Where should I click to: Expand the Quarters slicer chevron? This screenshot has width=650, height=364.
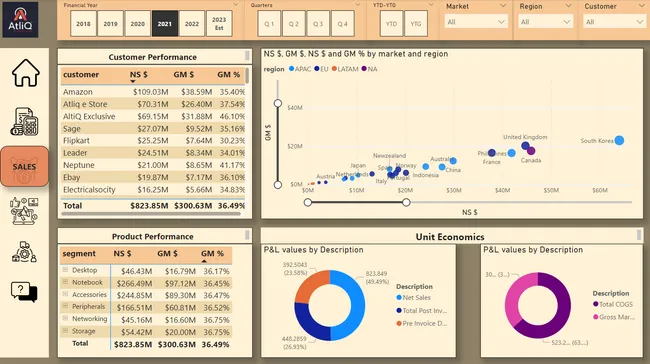[358, 5]
